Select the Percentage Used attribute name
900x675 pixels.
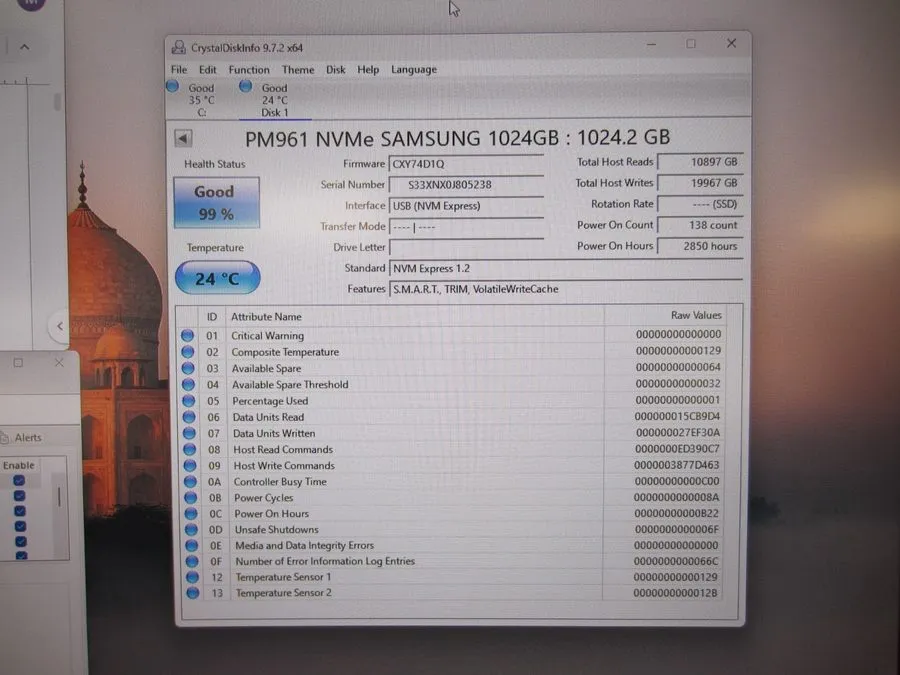(x=270, y=401)
